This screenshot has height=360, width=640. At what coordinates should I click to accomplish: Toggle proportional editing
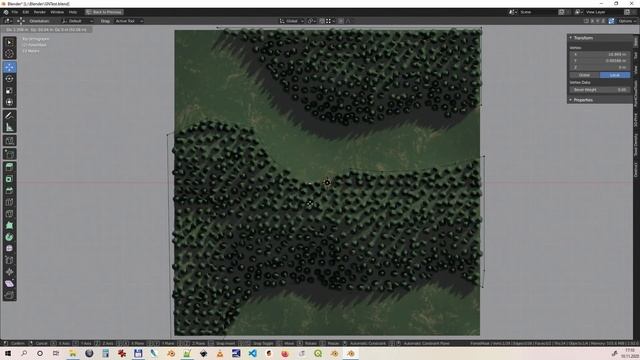(341, 21)
